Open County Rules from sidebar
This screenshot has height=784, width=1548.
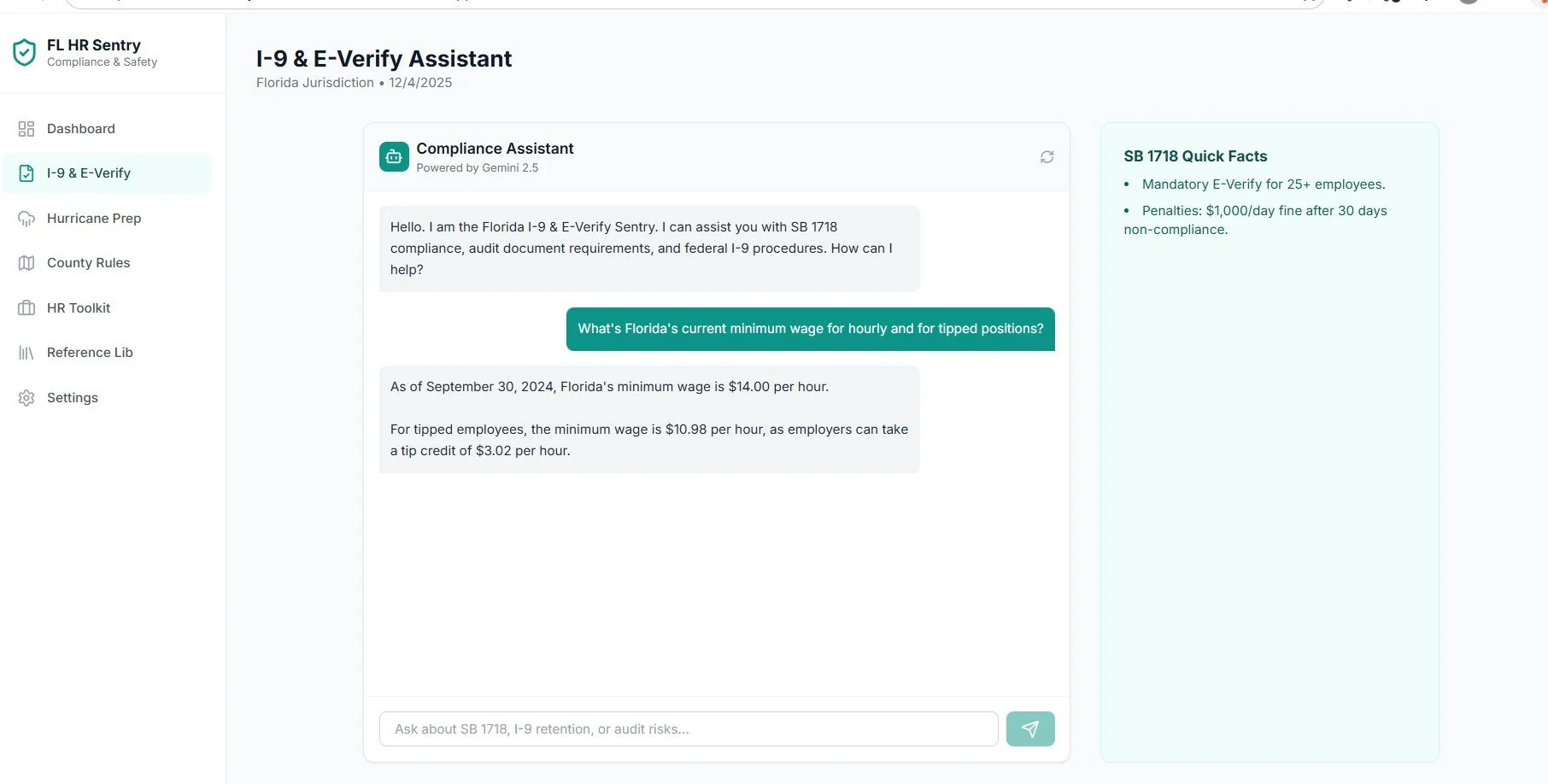point(107,263)
